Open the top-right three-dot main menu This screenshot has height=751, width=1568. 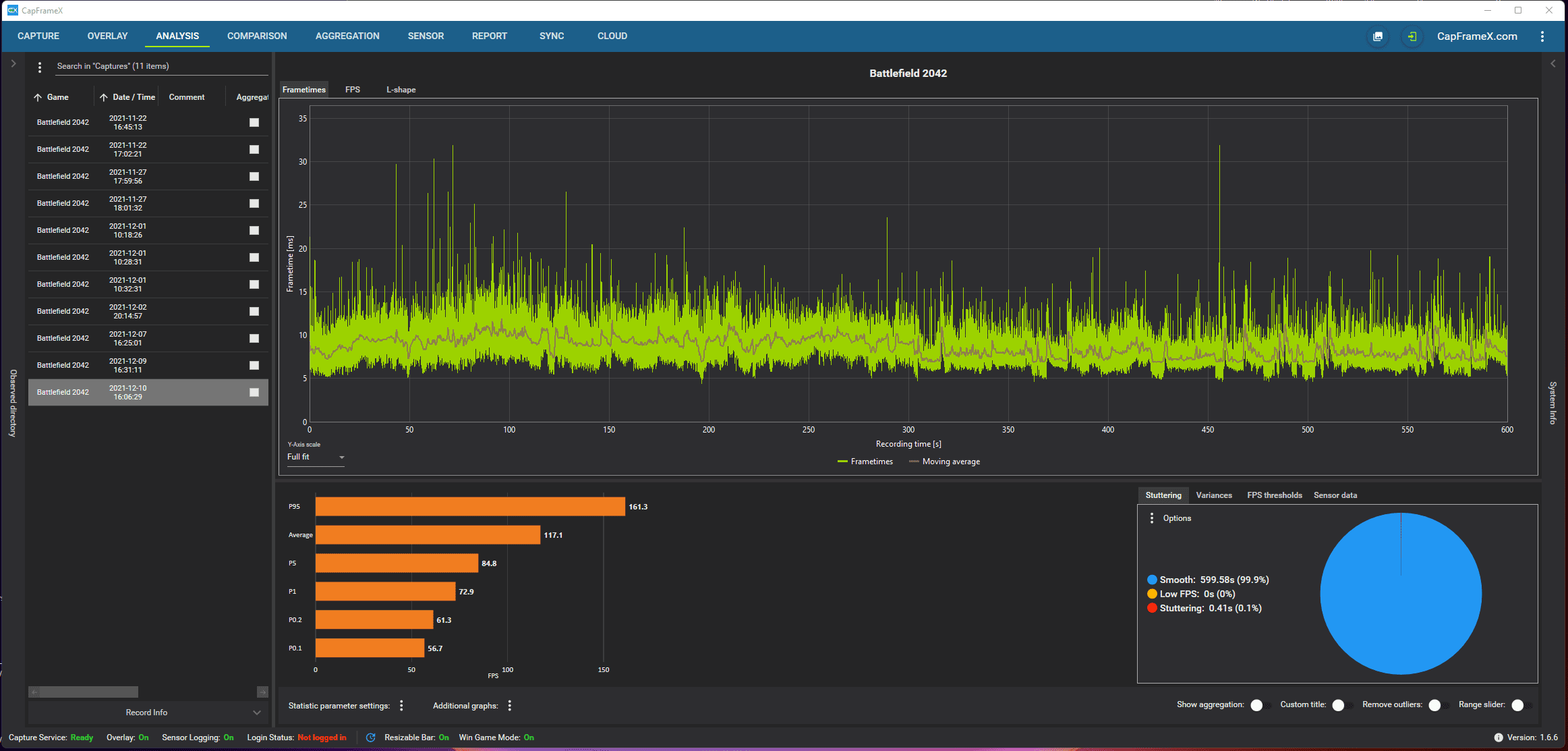click(1542, 36)
